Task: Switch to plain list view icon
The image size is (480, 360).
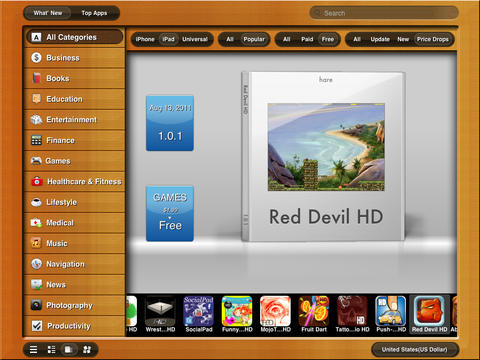Action: [34, 349]
